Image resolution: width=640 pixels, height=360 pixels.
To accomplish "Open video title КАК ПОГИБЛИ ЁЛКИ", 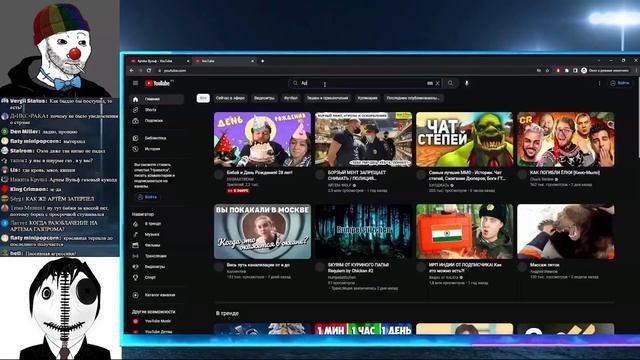I will pyautogui.click(x=565, y=173).
